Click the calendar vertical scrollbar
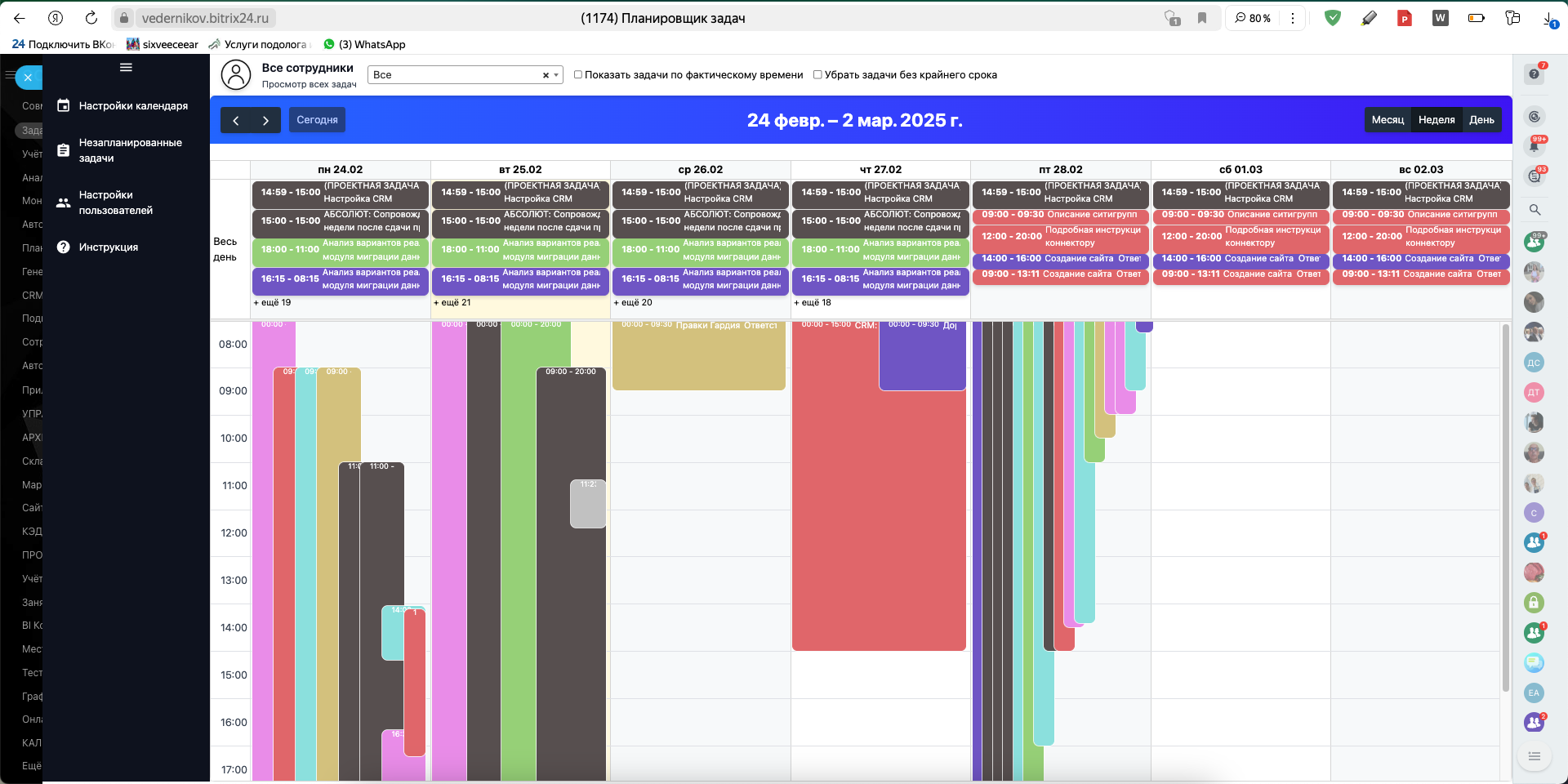1568x784 pixels. pyautogui.click(x=1506, y=506)
